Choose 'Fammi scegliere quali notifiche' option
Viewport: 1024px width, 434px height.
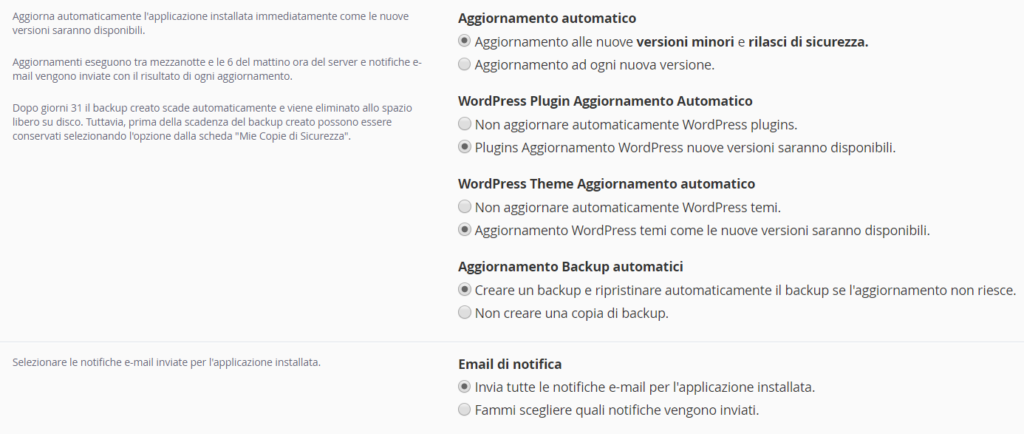464,409
